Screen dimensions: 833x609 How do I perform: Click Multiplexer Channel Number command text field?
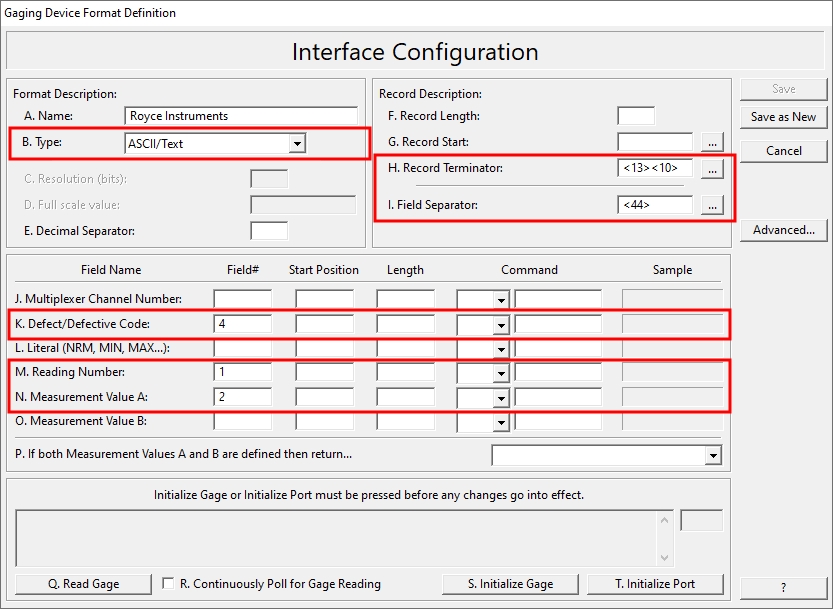click(x=558, y=299)
